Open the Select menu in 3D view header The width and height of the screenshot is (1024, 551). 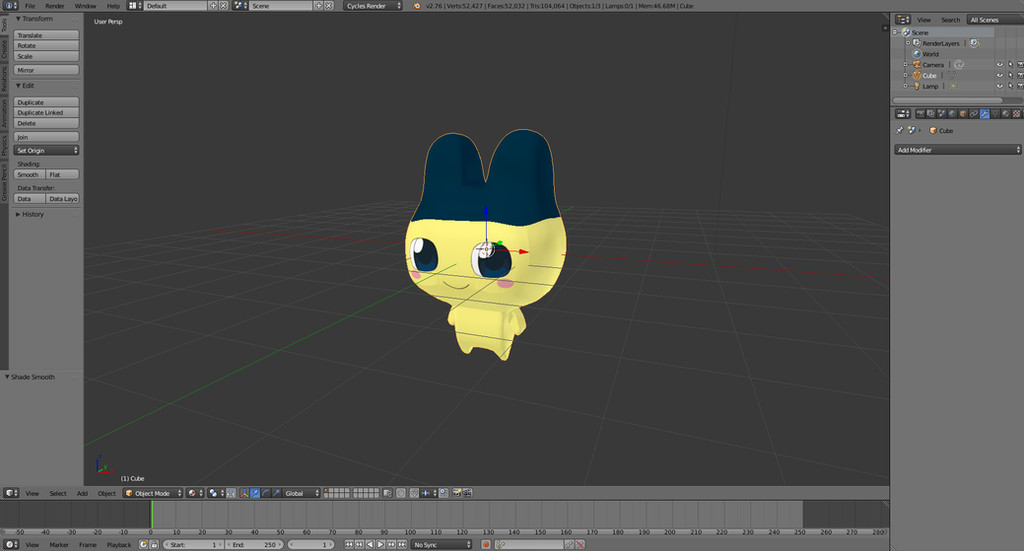coord(58,493)
